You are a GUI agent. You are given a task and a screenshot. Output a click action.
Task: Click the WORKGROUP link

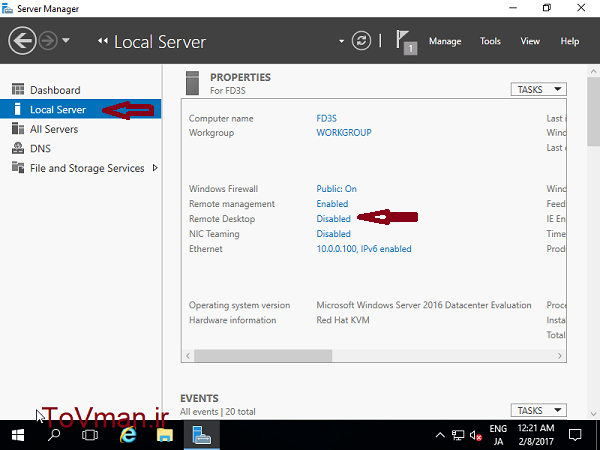tap(344, 132)
